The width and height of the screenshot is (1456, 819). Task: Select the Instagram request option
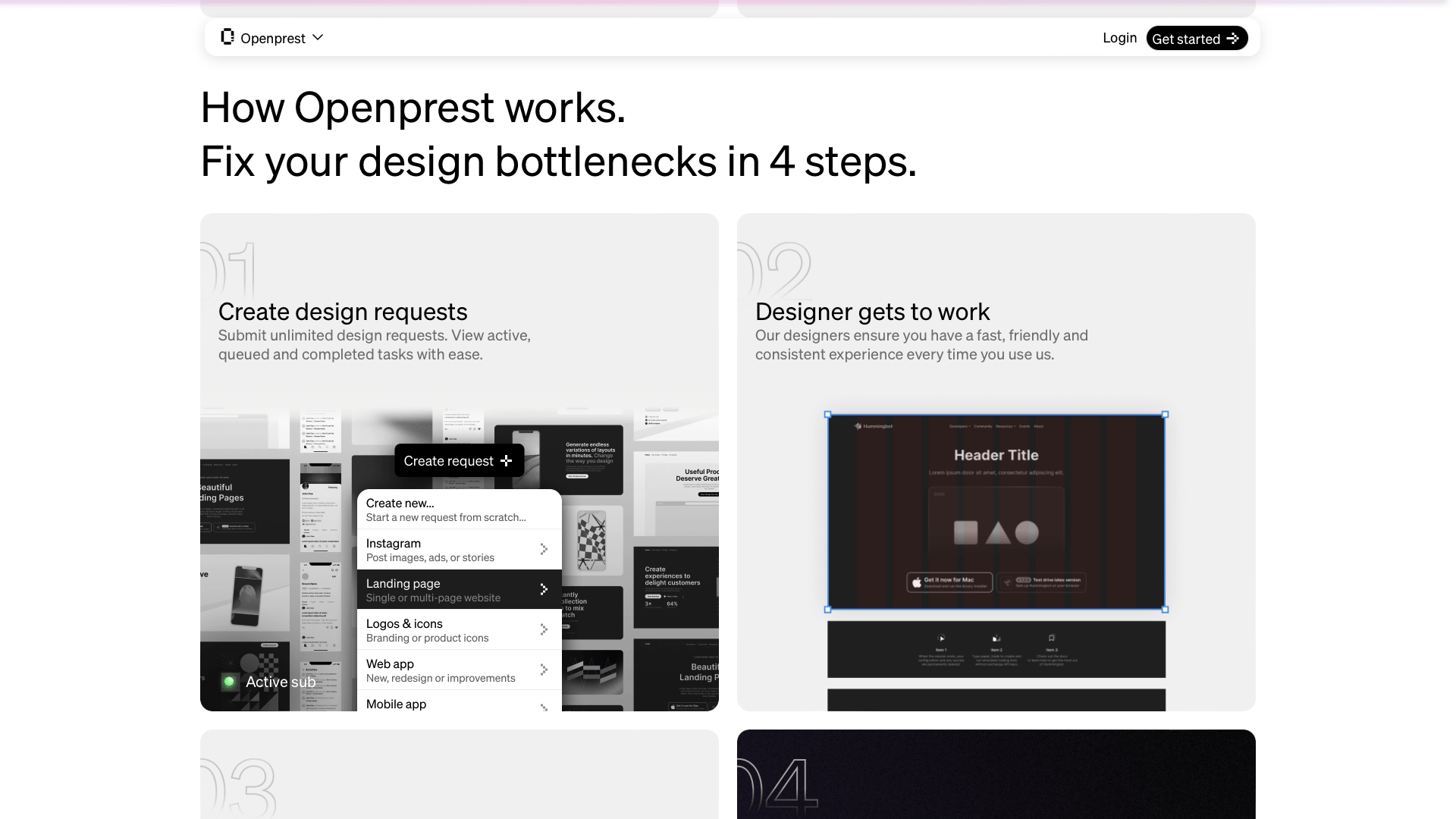tap(459, 550)
